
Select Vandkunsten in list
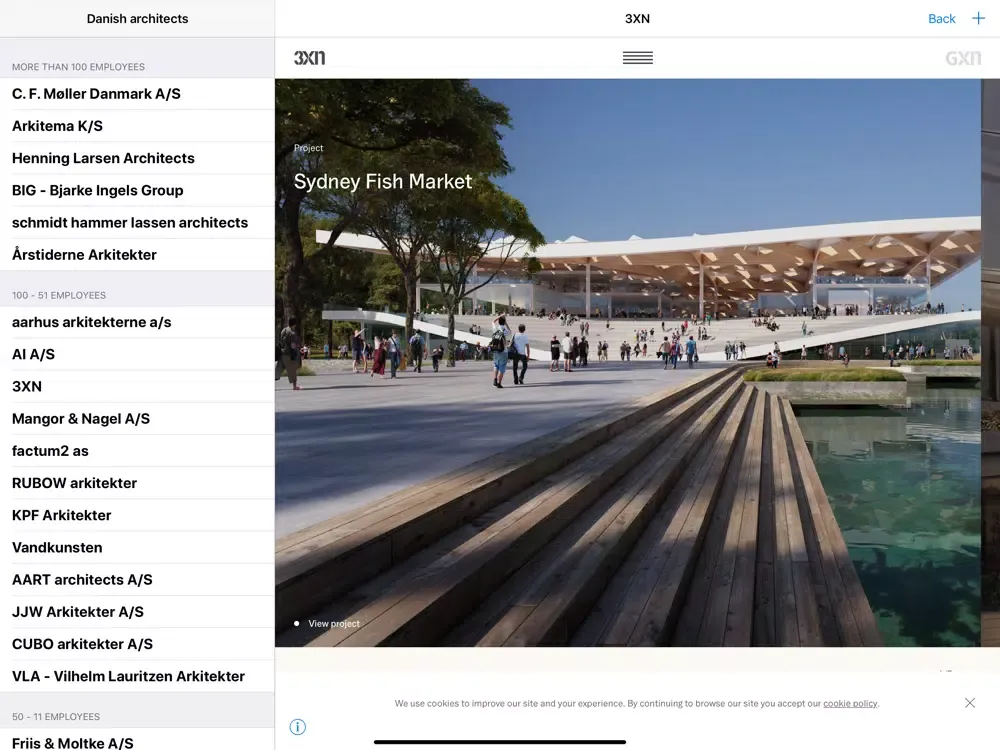(137, 548)
